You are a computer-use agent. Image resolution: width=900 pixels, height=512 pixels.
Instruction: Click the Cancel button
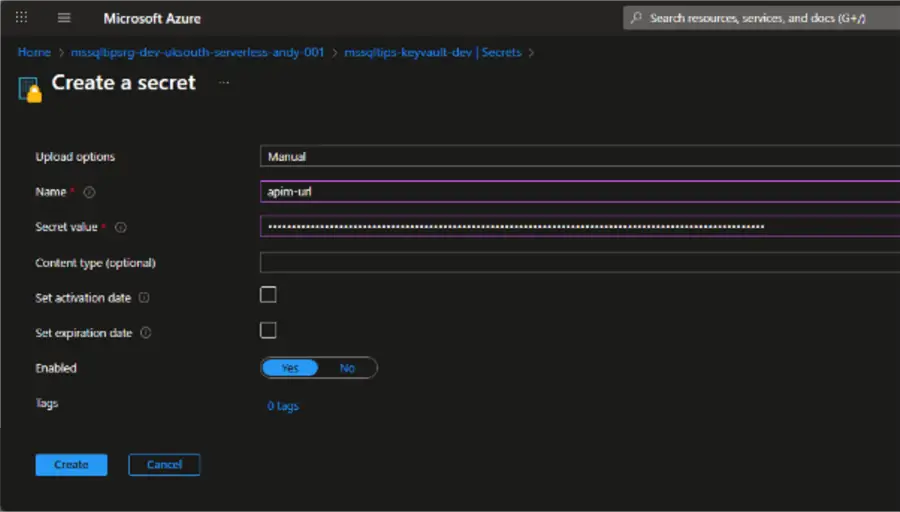164,464
